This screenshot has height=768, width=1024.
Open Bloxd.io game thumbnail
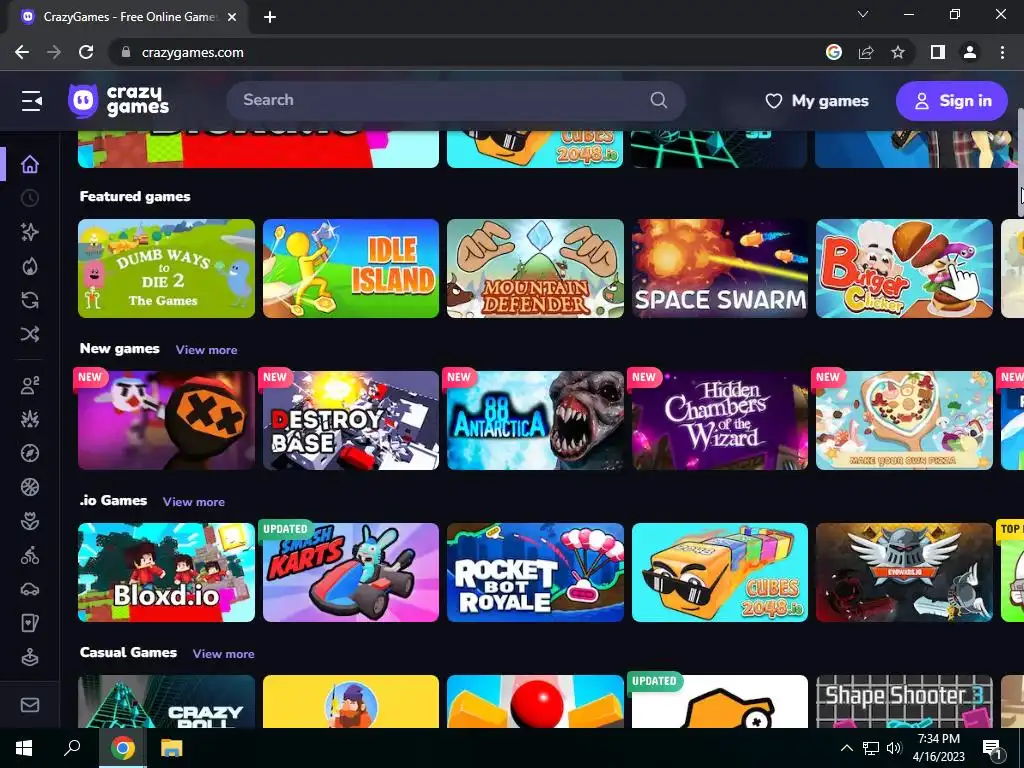167,572
